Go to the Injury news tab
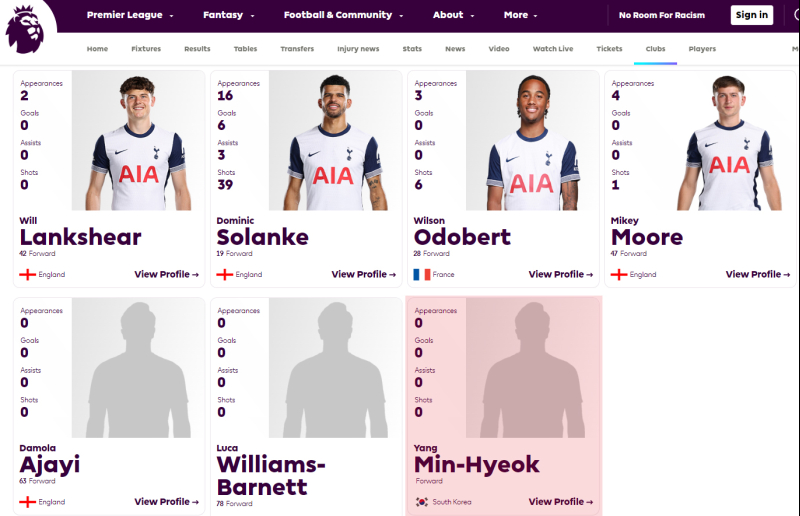Screen dimensions: 800x516 [x=358, y=49]
